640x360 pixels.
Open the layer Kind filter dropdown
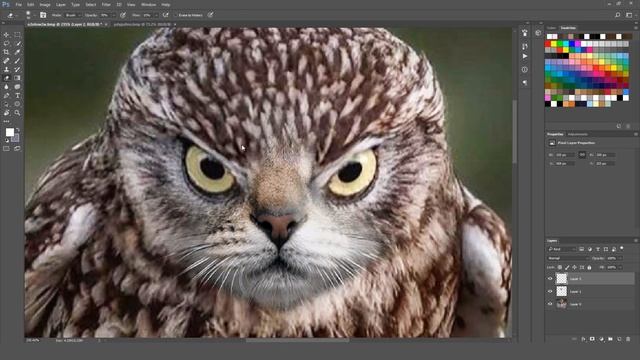click(x=562, y=249)
